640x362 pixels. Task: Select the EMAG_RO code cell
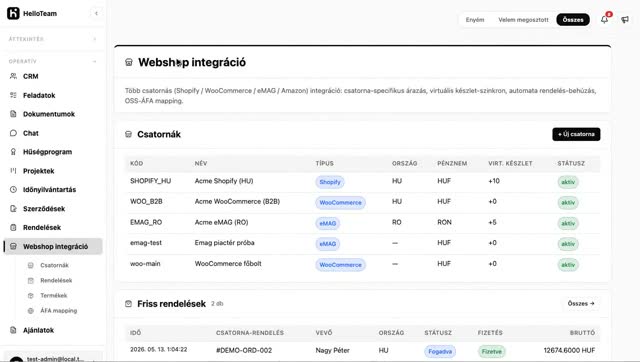(x=146, y=222)
